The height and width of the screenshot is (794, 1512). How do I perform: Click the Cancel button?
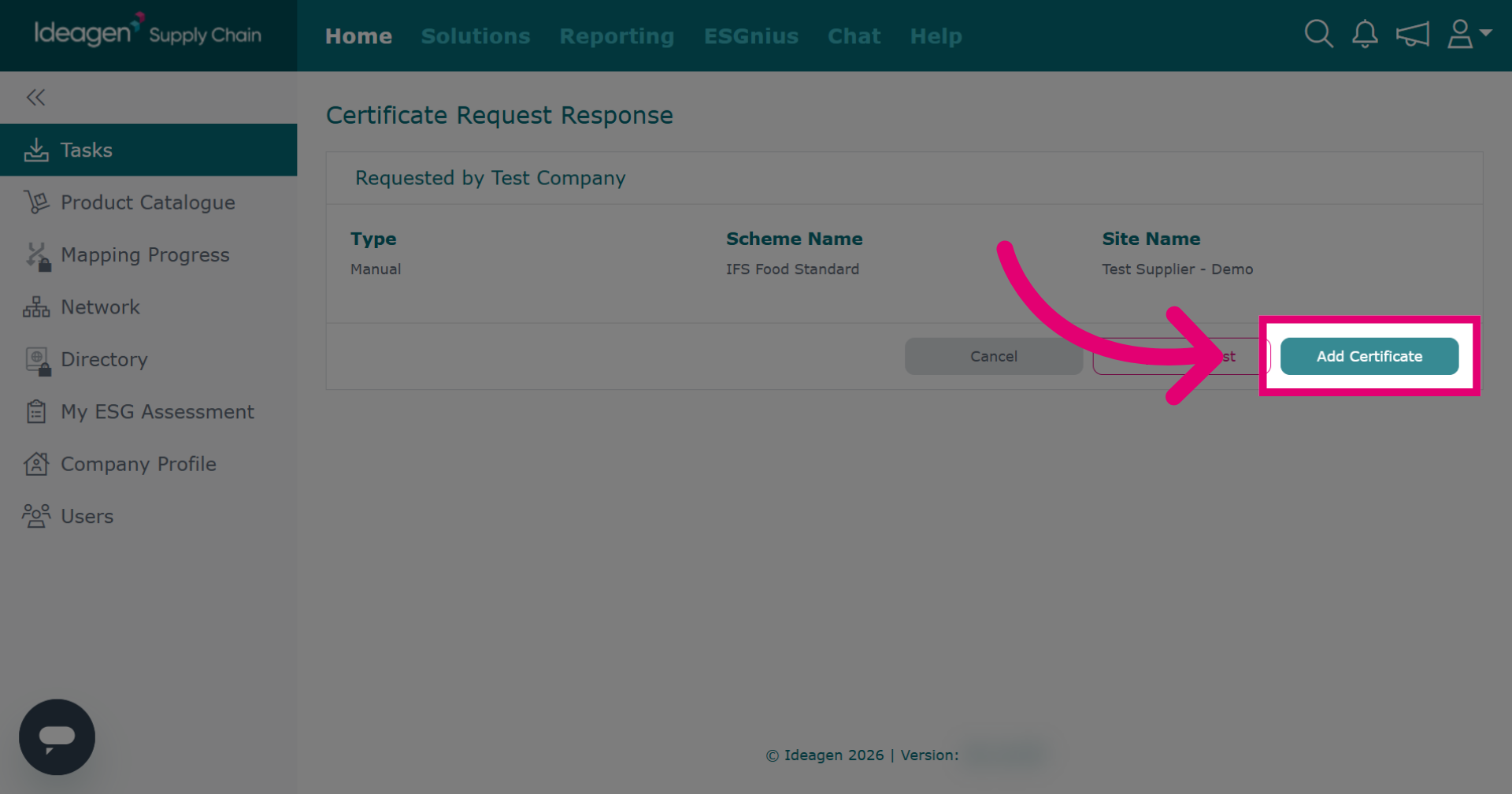click(x=994, y=356)
